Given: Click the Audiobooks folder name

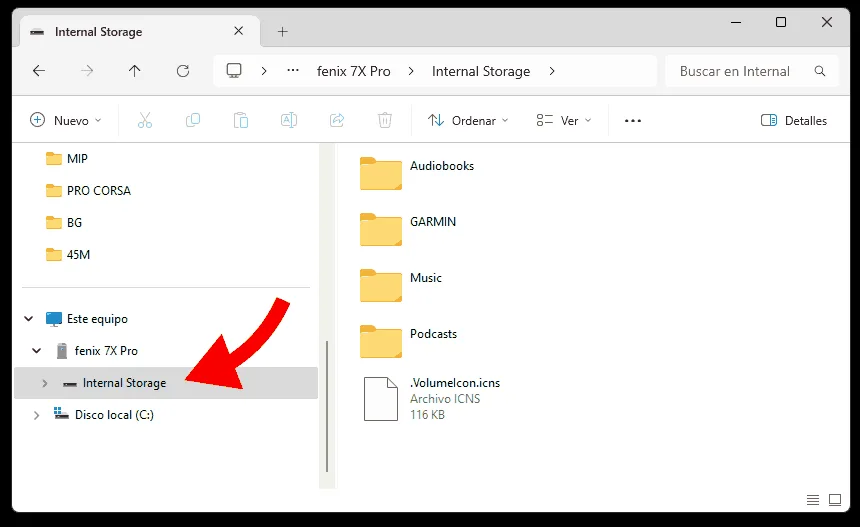Looking at the screenshot, I should [442, 166].
